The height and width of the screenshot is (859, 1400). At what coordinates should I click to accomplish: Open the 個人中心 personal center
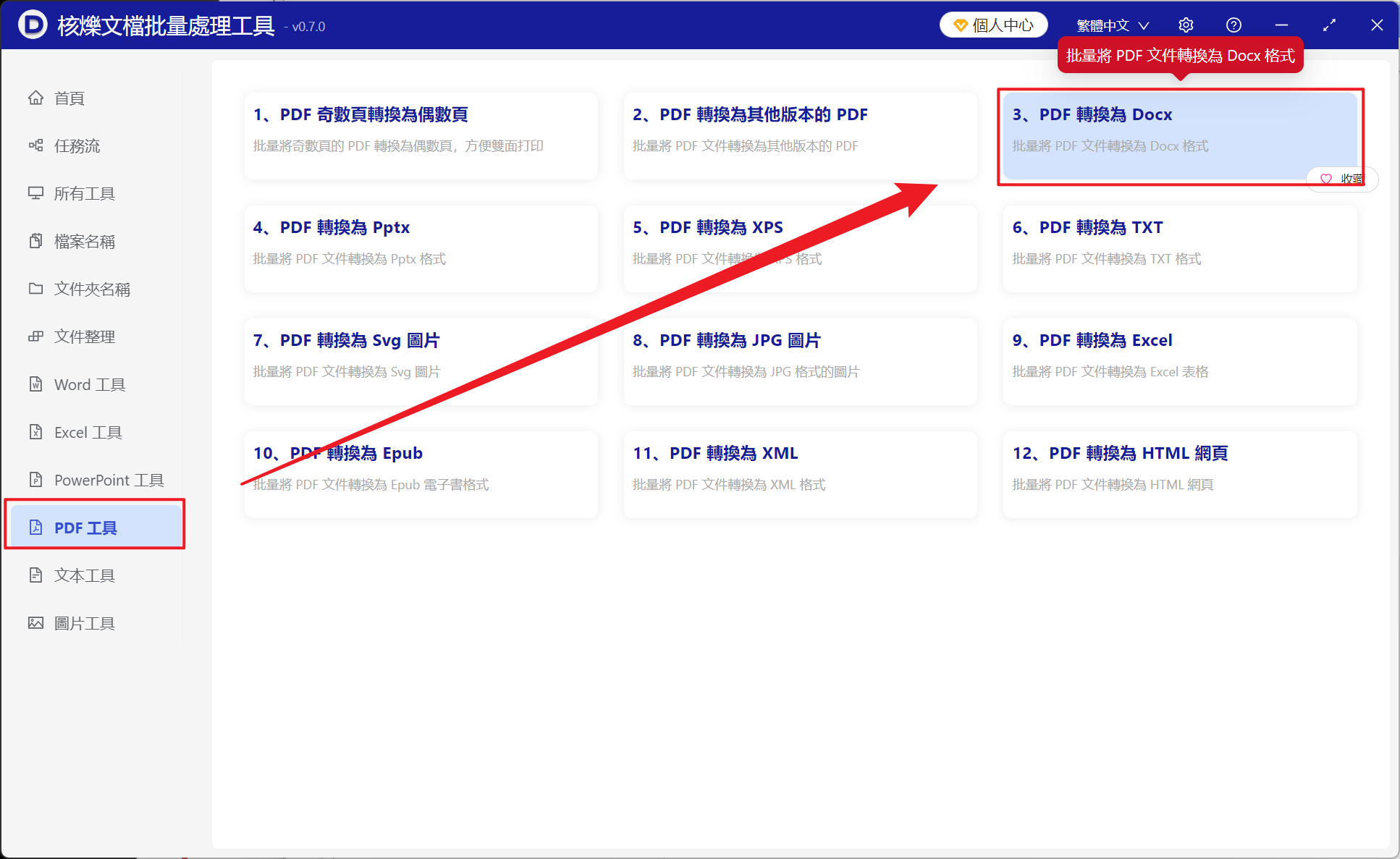[x=993, y=25]
